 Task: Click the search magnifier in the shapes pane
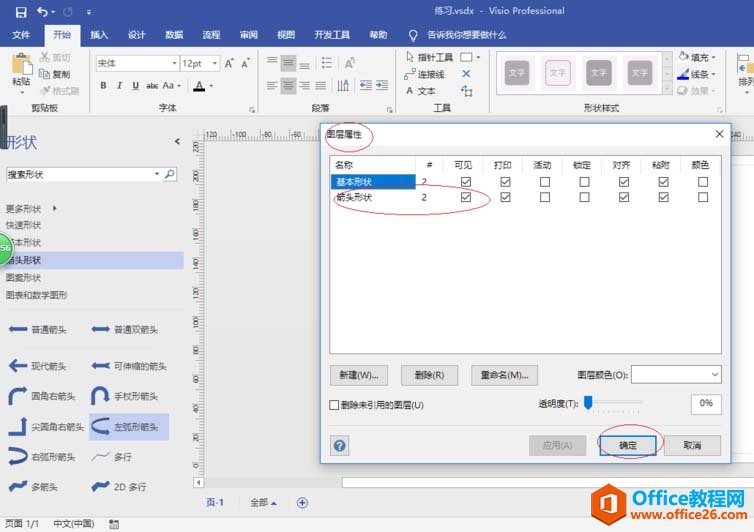coord(170,174)
